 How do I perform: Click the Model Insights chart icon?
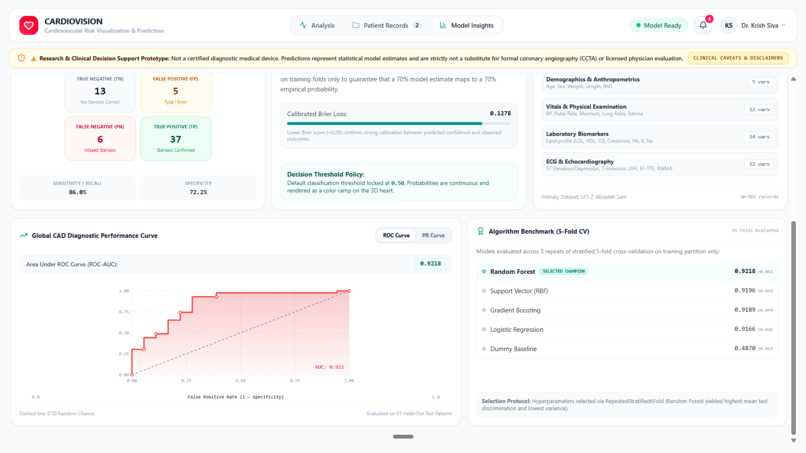point(443,25)
